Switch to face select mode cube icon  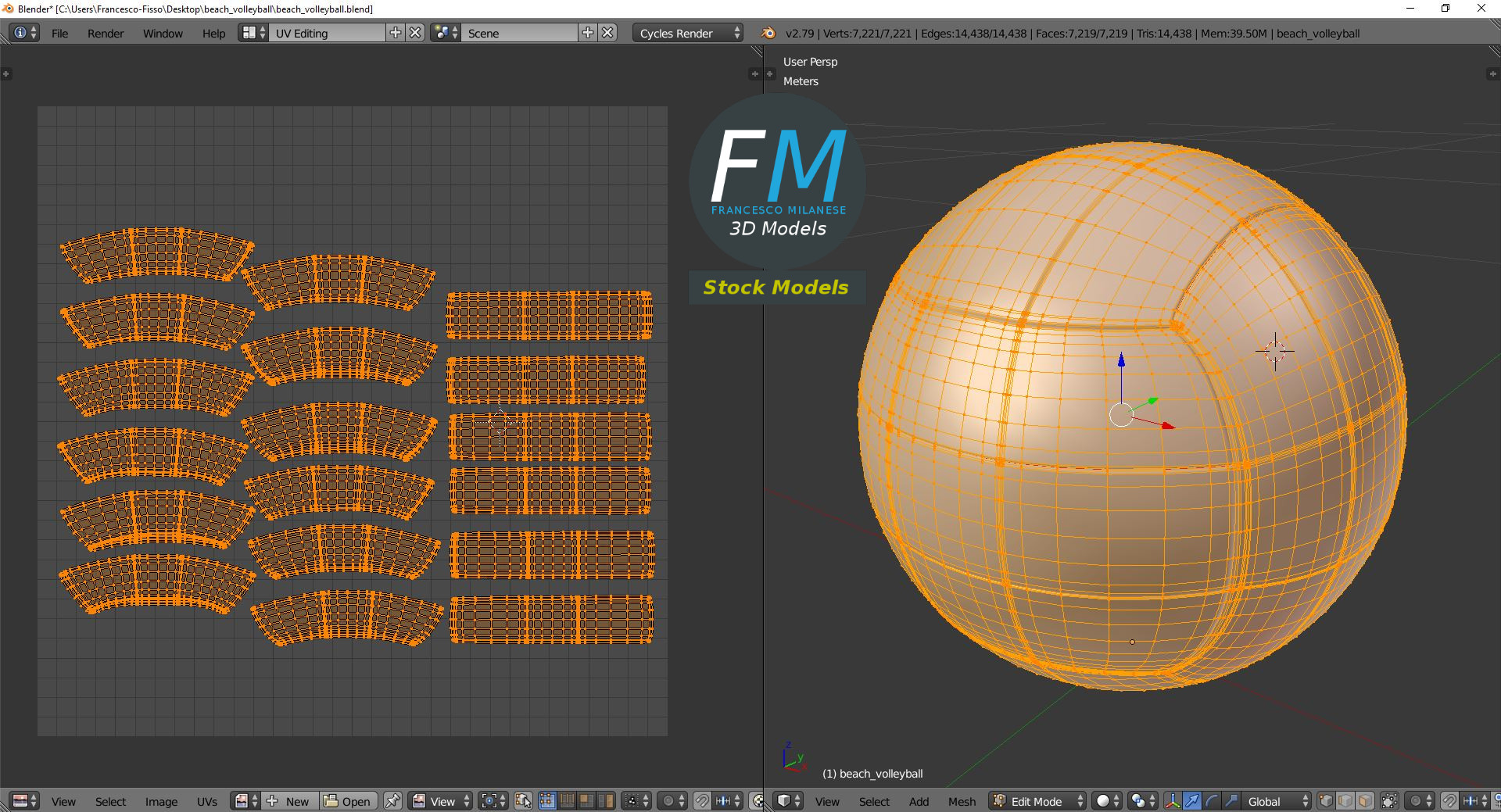point(1365,801)
